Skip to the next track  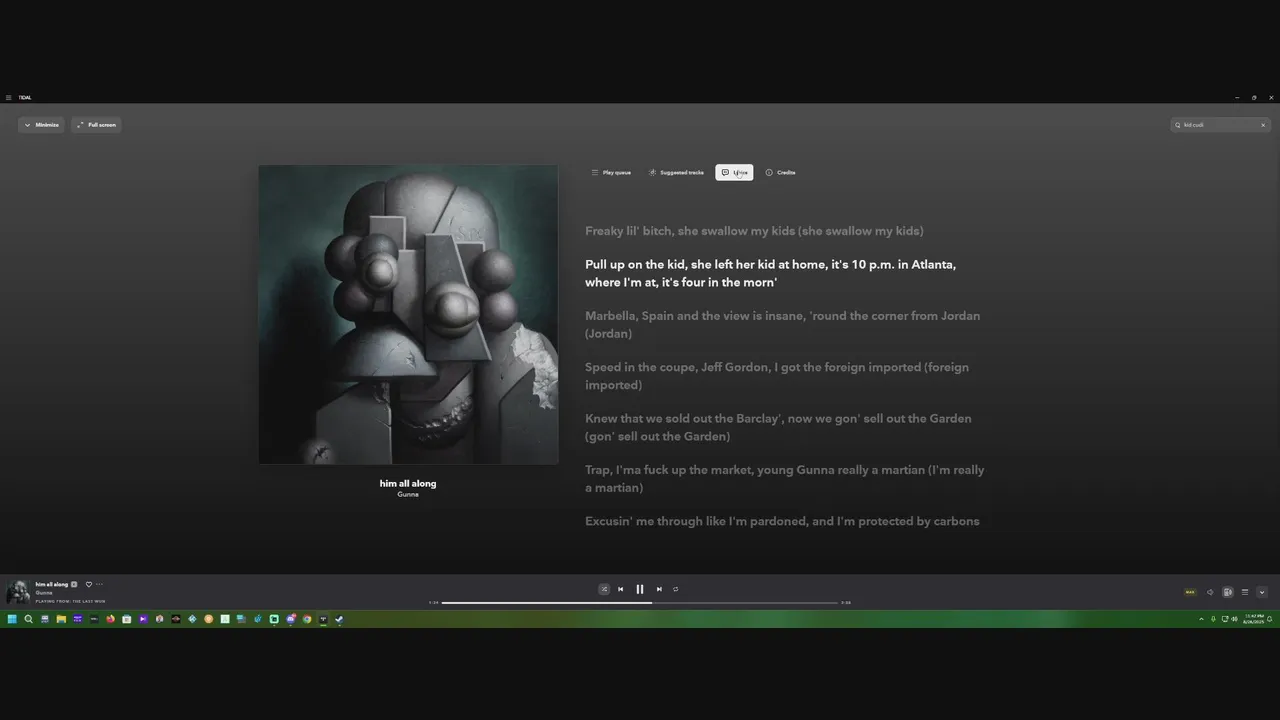coord(659,589)
